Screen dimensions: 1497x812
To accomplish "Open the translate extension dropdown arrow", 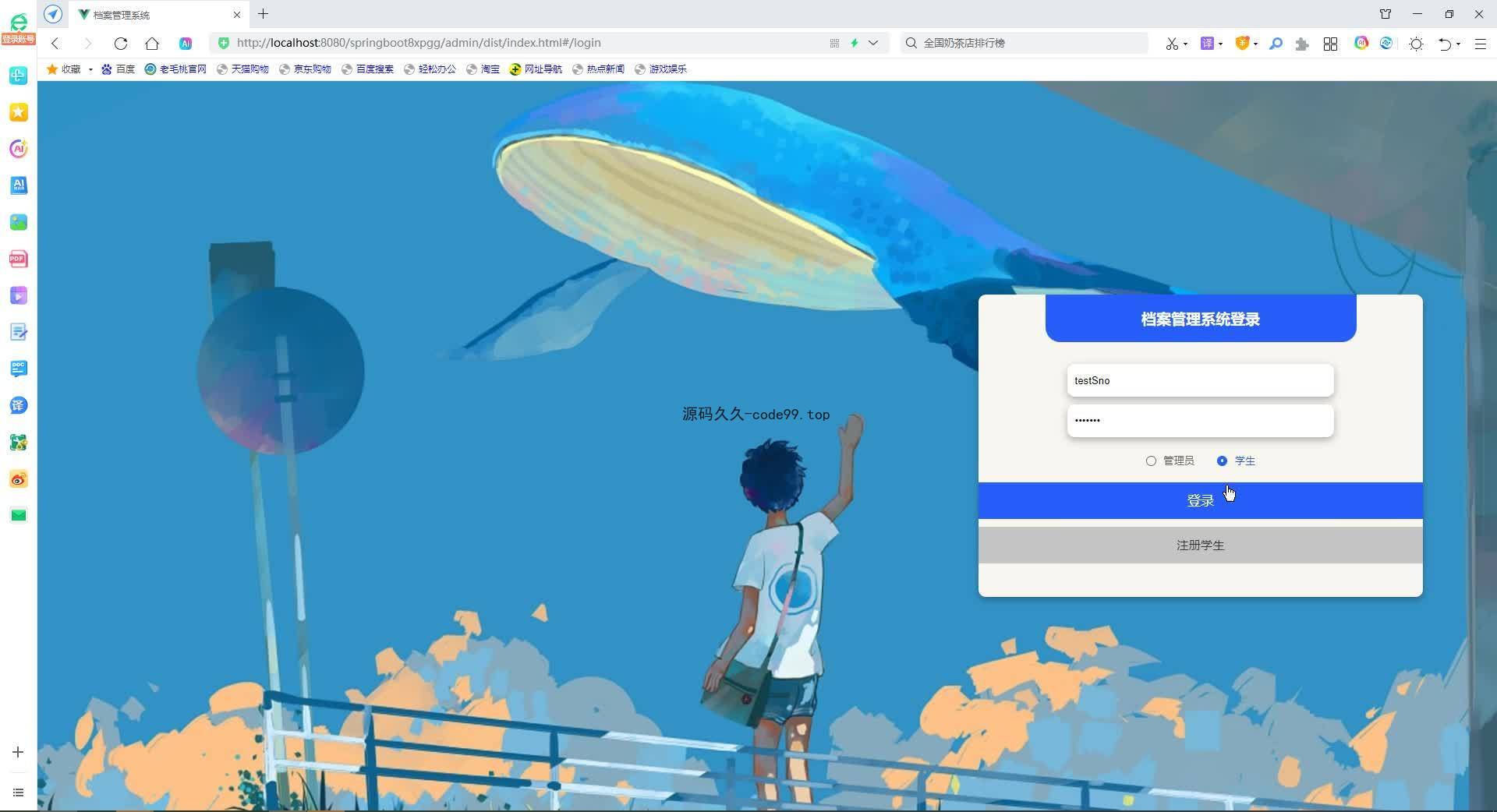I will [x=1220, y=44].
